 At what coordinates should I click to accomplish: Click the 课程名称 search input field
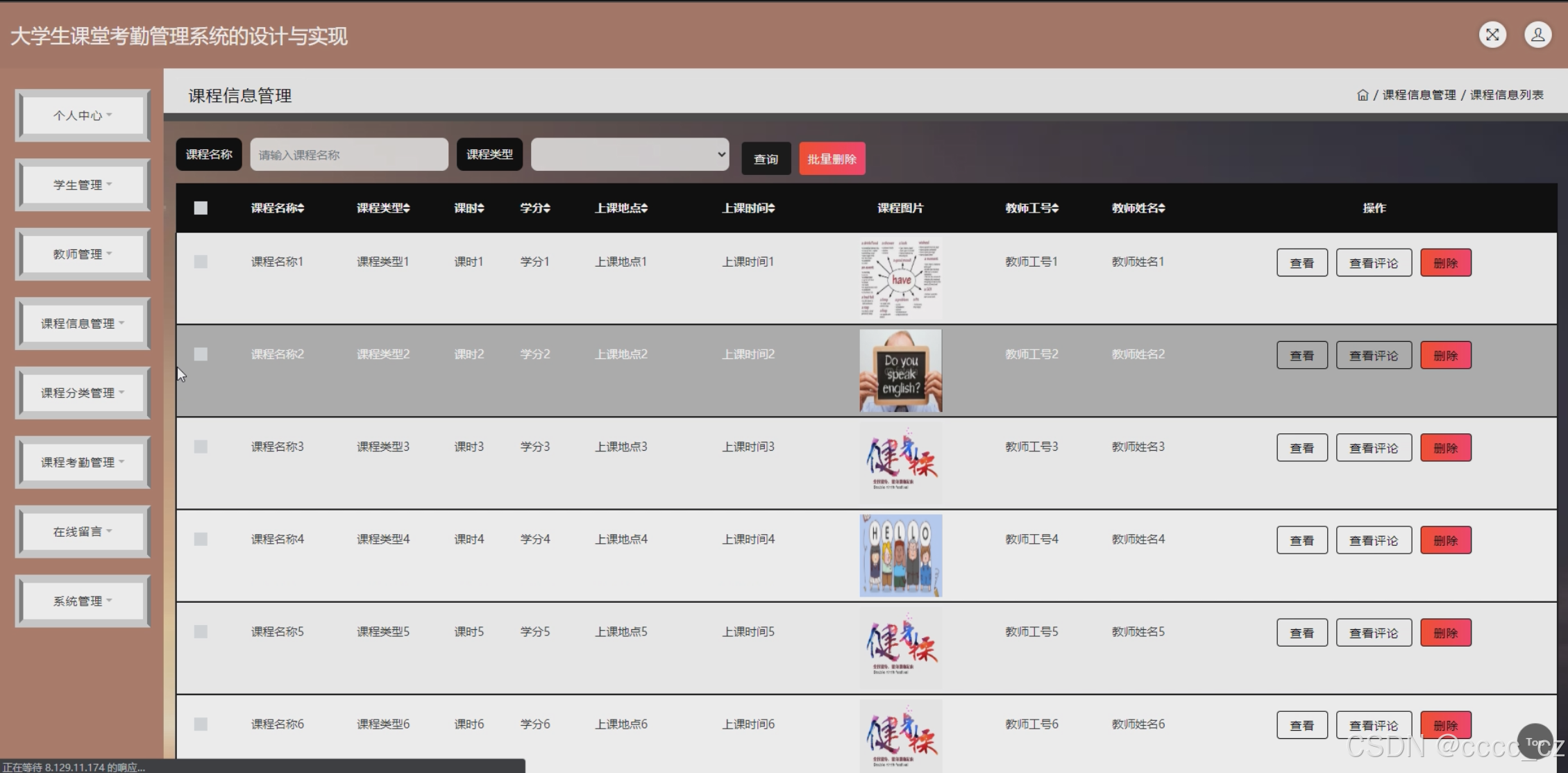[348, 154]
